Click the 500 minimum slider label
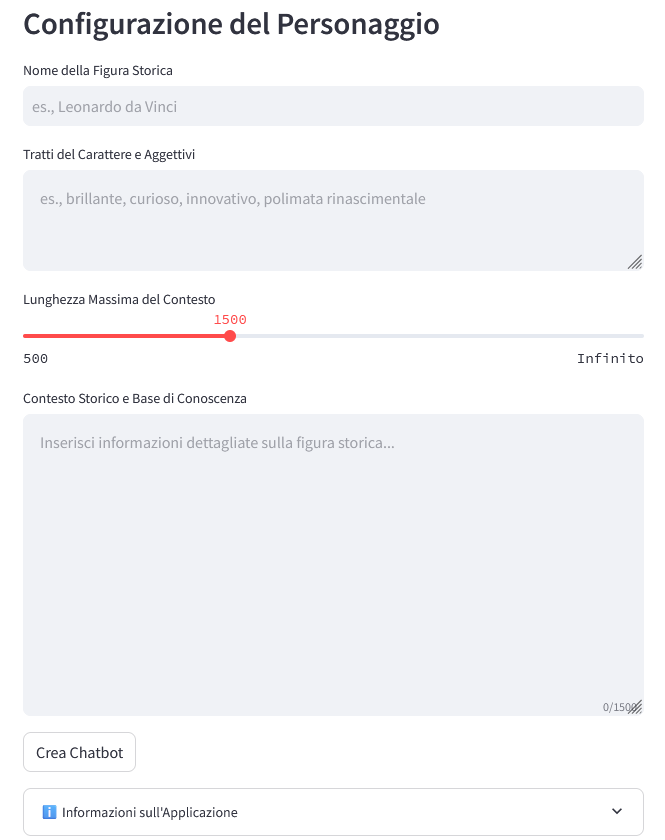This screenshot has height=840, width=665. coord(36,359)
